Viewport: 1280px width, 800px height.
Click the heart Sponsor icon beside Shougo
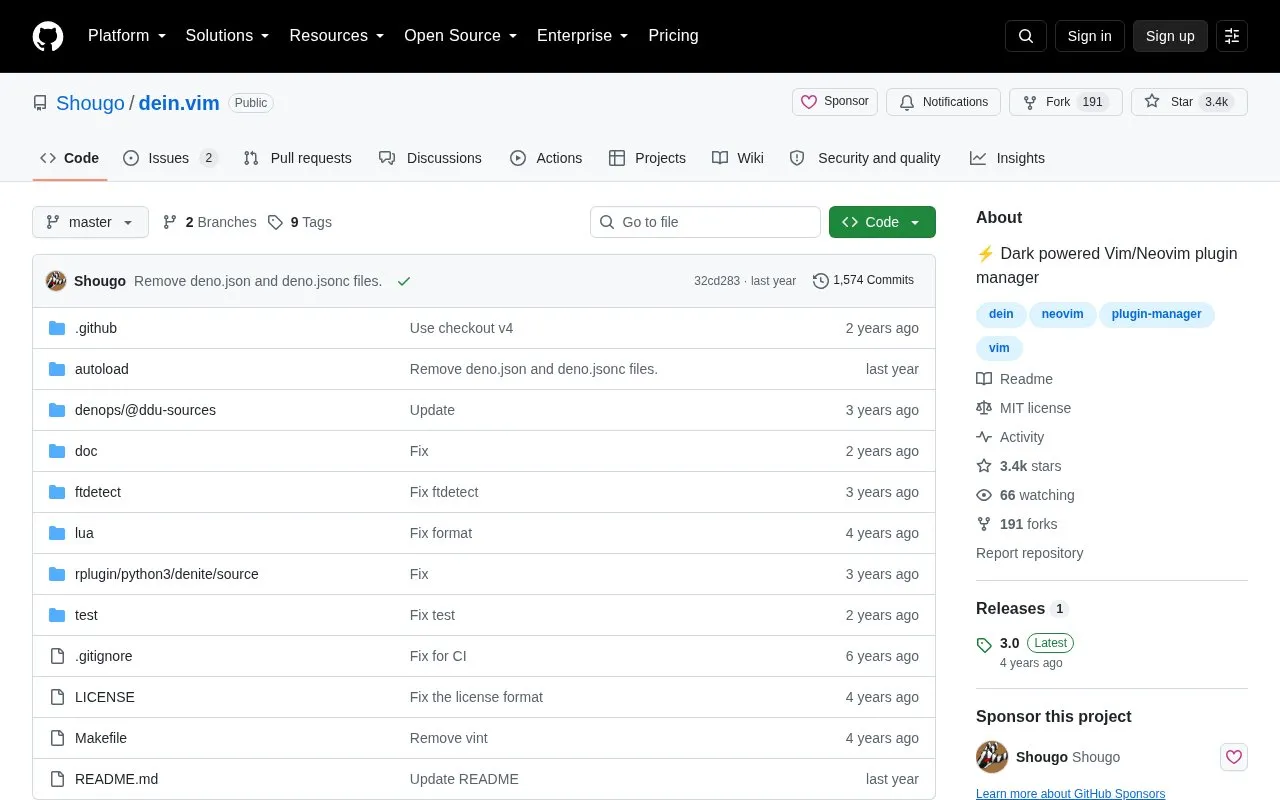(x=1234, y=757)
